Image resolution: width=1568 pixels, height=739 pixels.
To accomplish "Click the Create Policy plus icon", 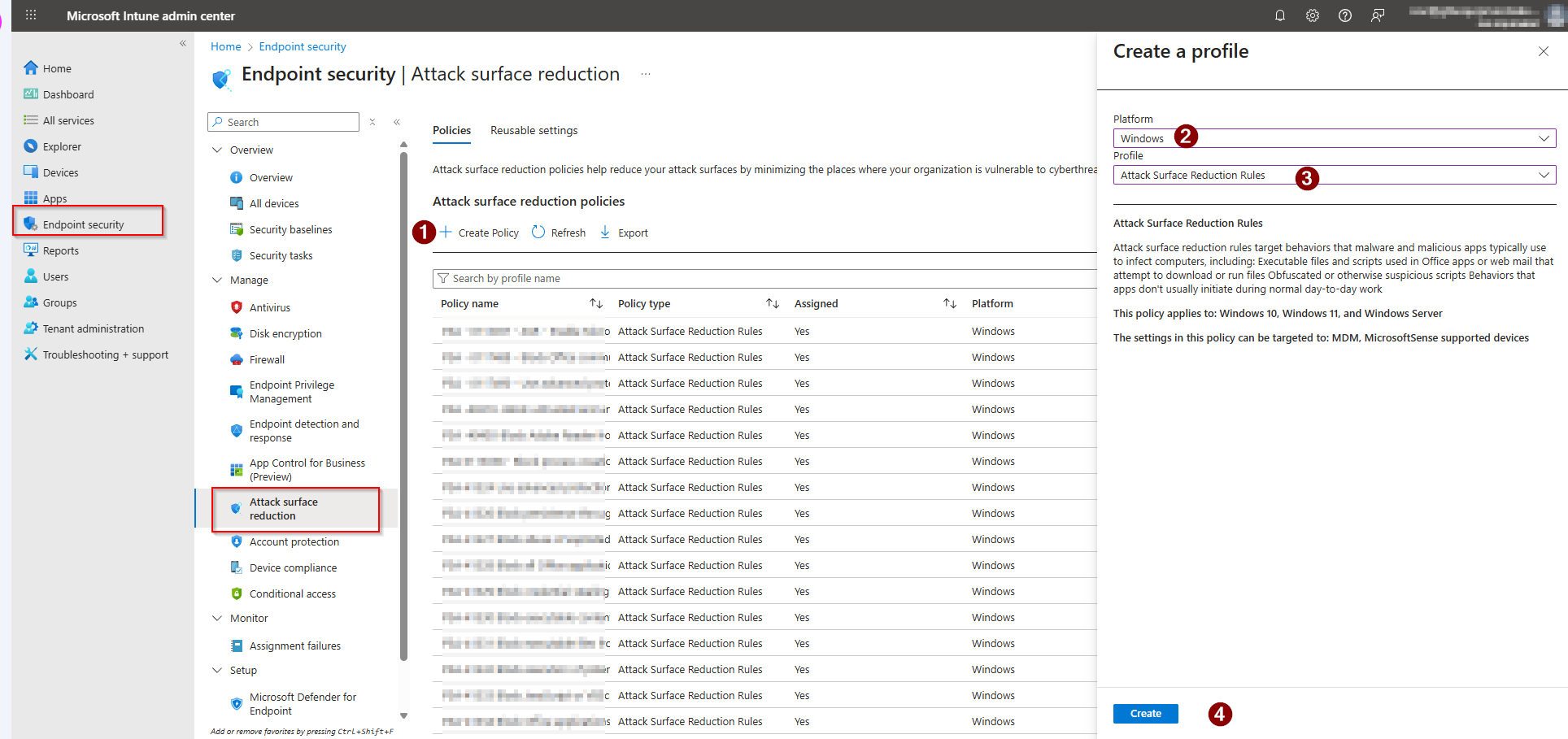I will 446,233.
